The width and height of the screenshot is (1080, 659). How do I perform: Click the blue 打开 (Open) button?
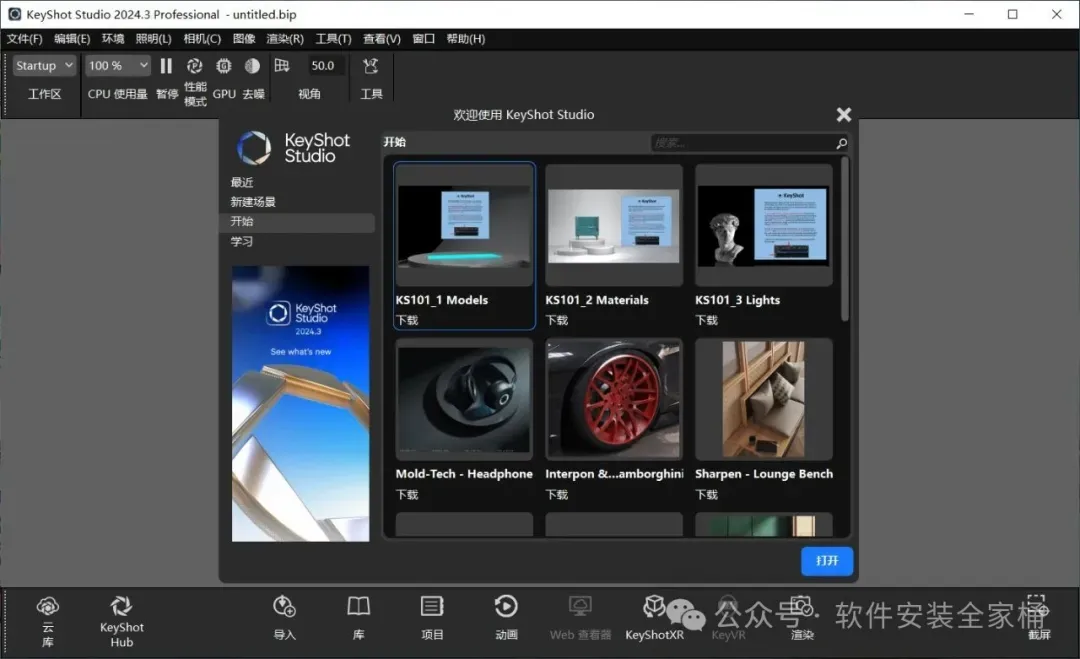pyautogui.click(x=827, y=561)
